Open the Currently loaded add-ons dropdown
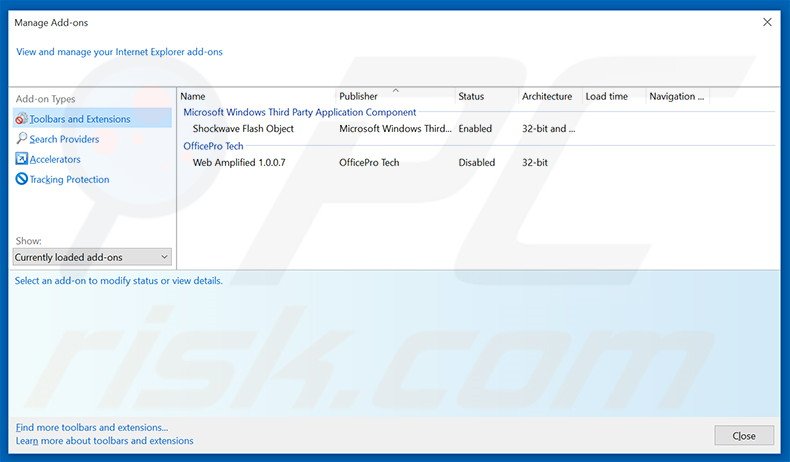Screen dimensions: 790x462 pos(92,257)
